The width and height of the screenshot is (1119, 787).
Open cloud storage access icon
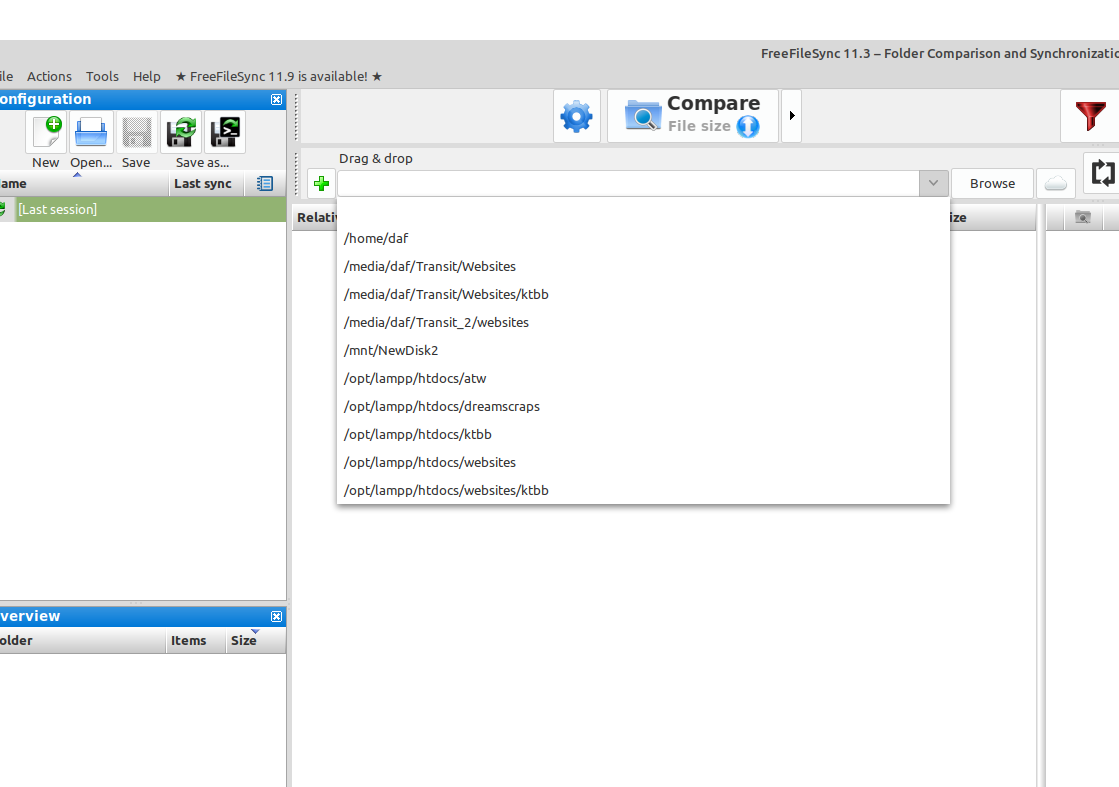[1055, 183]
